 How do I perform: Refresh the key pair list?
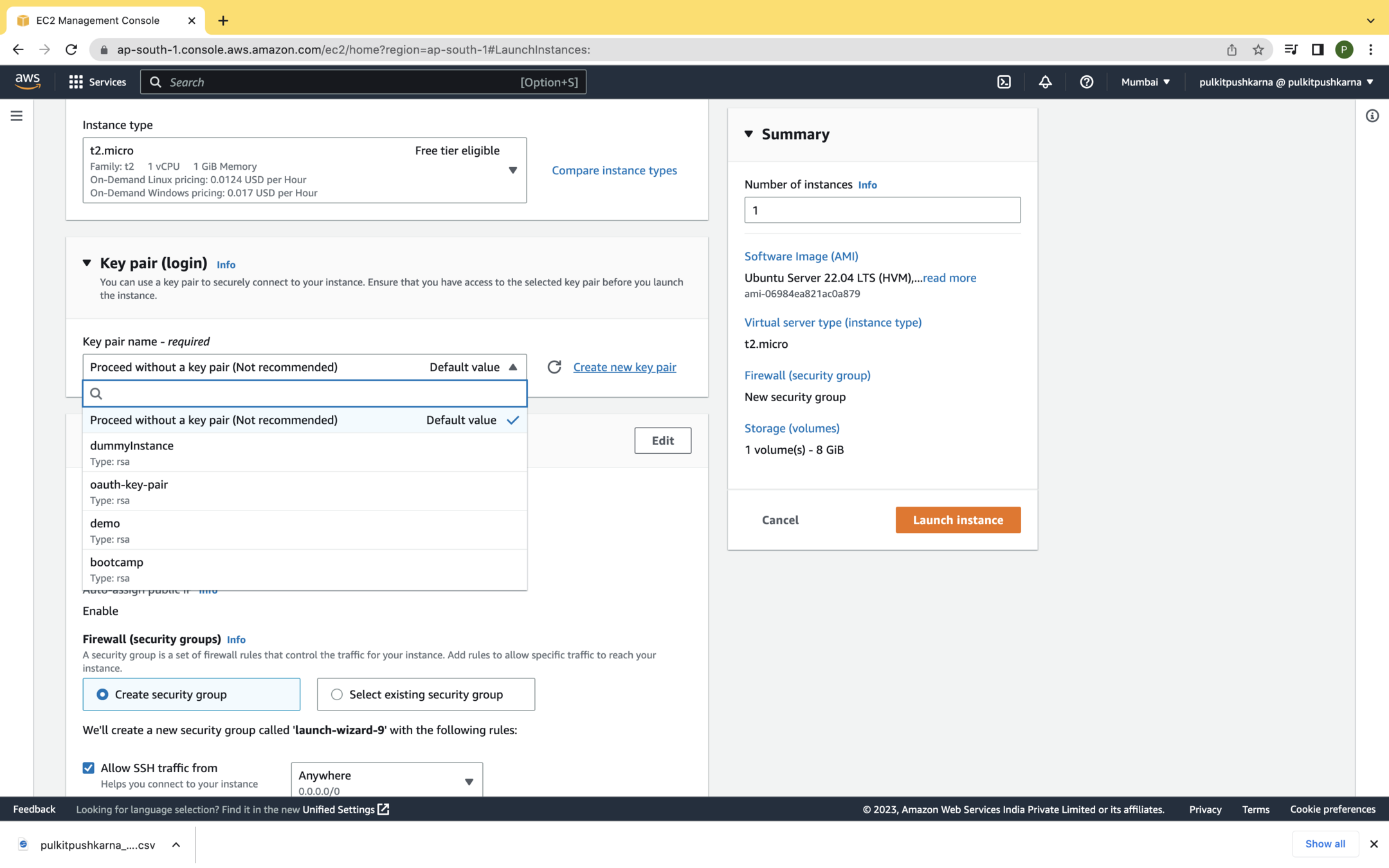(554, 366)
